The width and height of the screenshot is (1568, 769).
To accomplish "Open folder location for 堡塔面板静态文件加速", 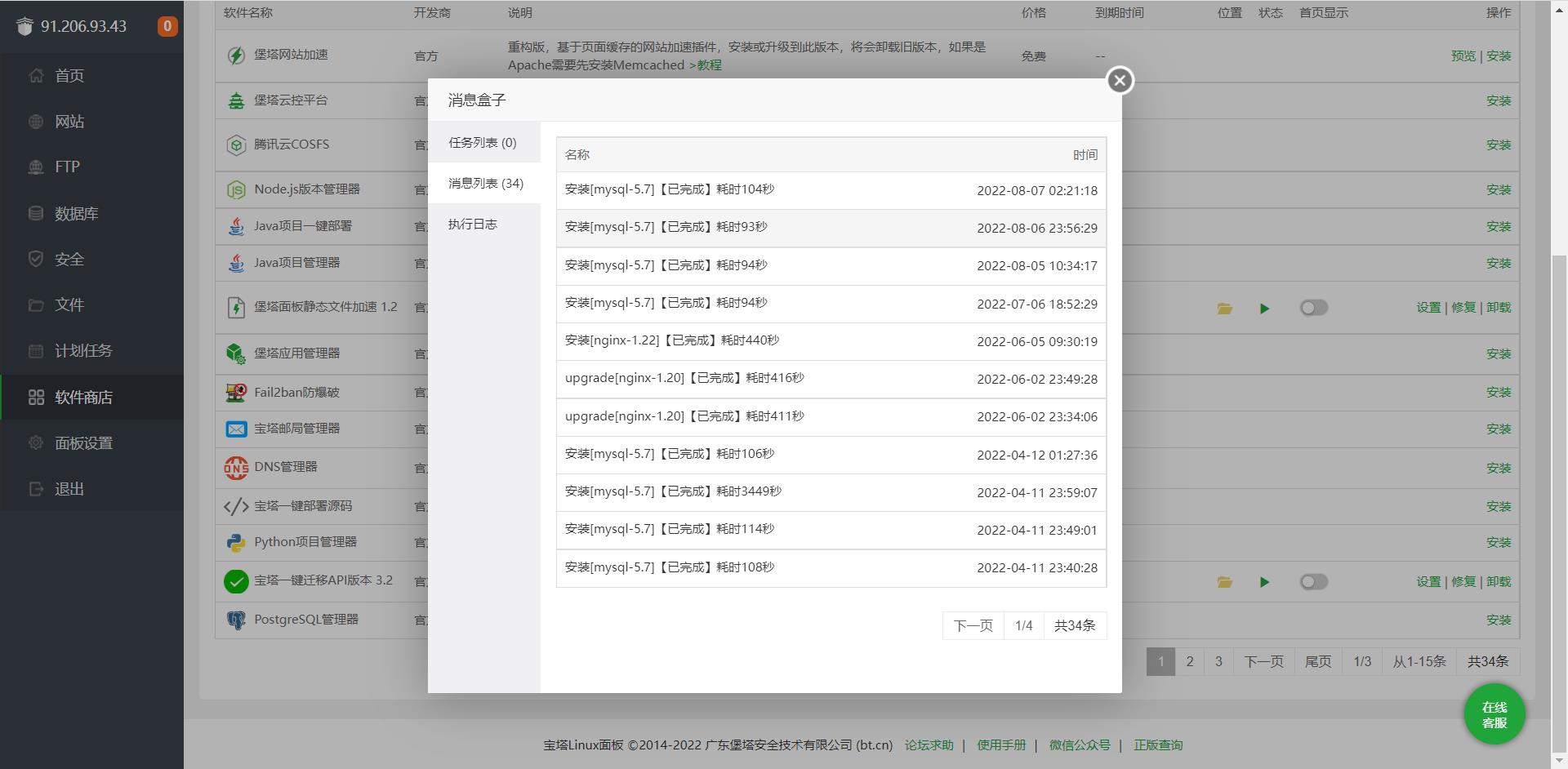I will [1224, 309].
